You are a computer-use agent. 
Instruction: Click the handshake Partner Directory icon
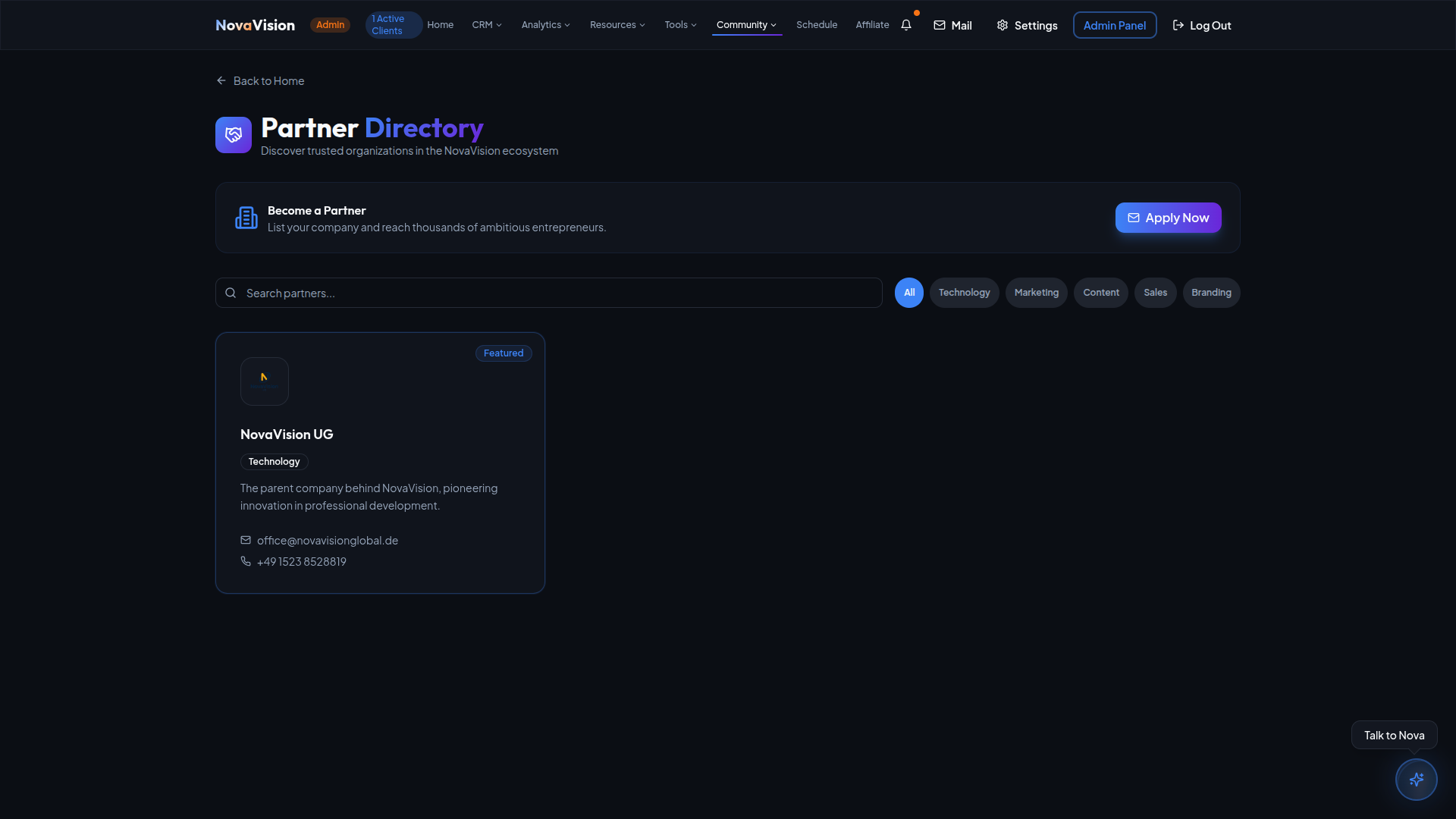[234, 135]
